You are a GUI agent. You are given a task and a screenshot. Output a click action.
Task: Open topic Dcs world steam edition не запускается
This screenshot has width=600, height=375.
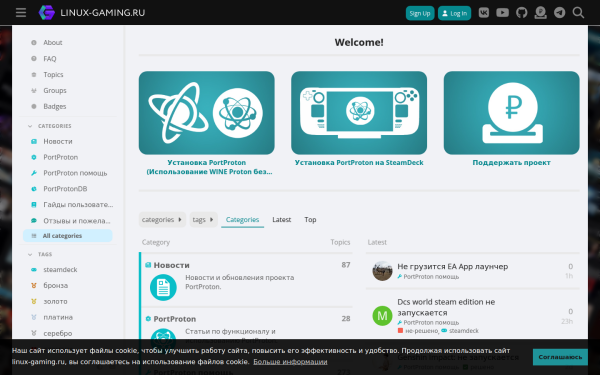[446, 307]
